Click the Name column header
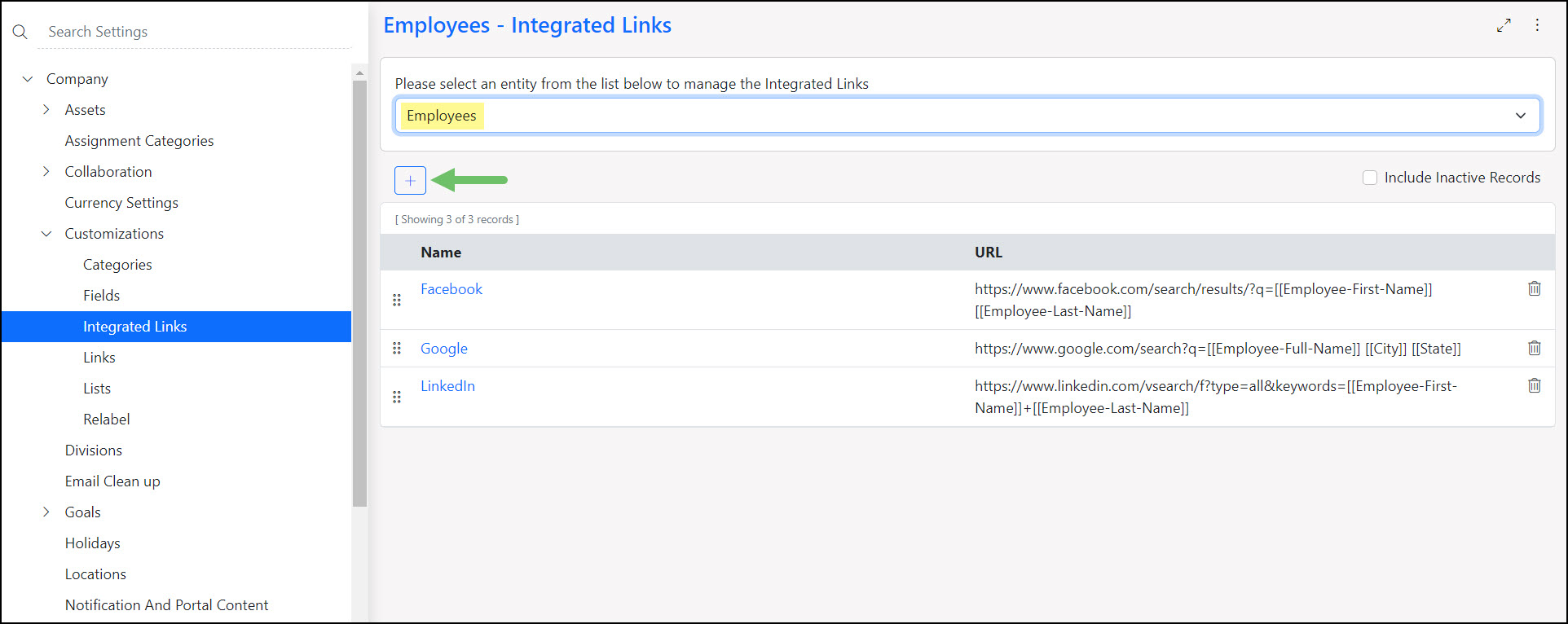Viewport: 1568px width, 624px height. click(441, 253)
